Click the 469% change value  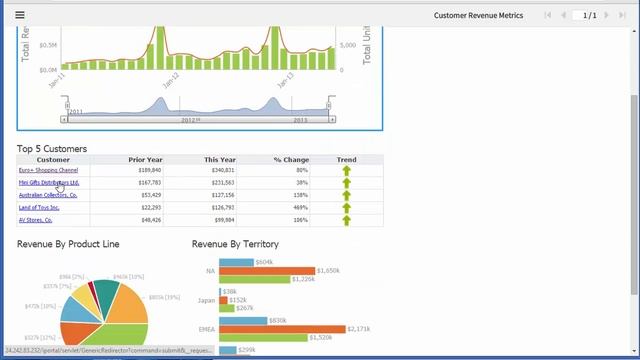coord(300,207)
